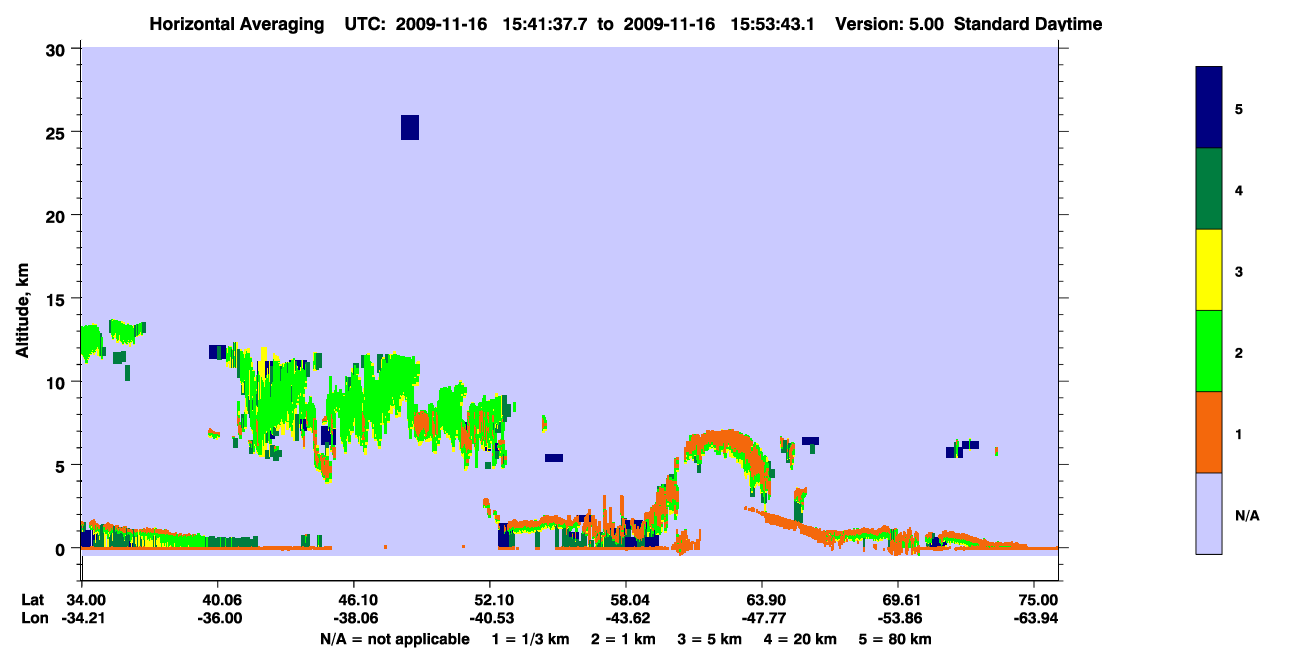This screenshot has width=1300, height=667.
Task: Click the color bar label 'N/A'
Action: coord(1246,515)
